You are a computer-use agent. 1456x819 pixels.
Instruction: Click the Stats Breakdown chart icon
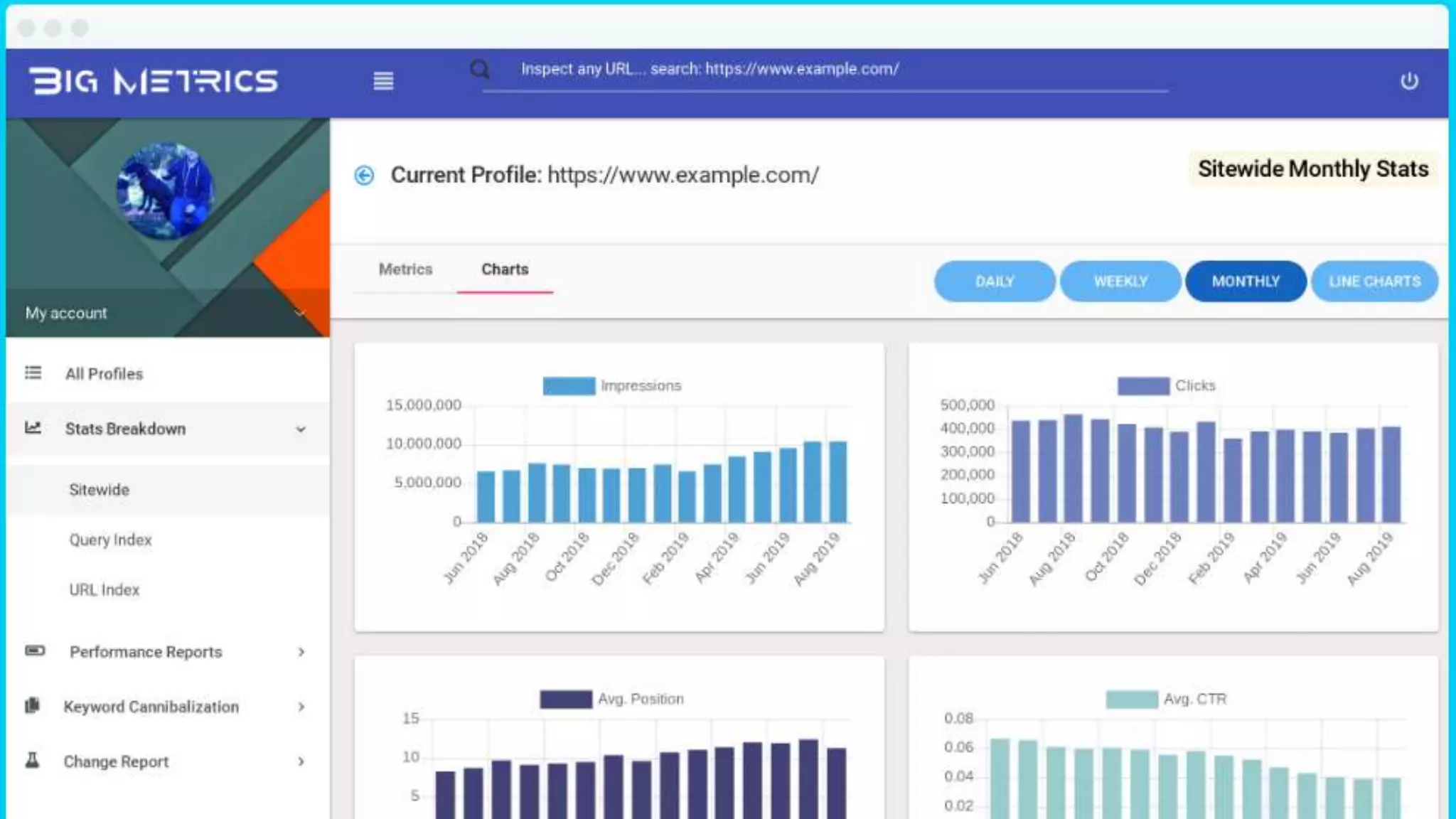(x=33, y=428)
